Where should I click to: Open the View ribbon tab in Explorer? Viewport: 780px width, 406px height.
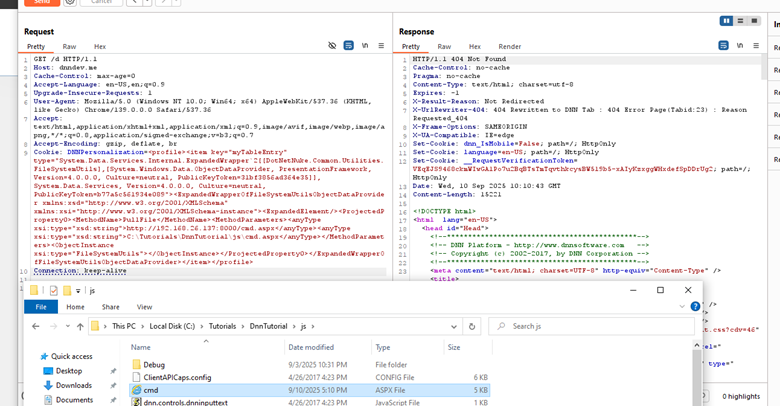coord(144,307)
